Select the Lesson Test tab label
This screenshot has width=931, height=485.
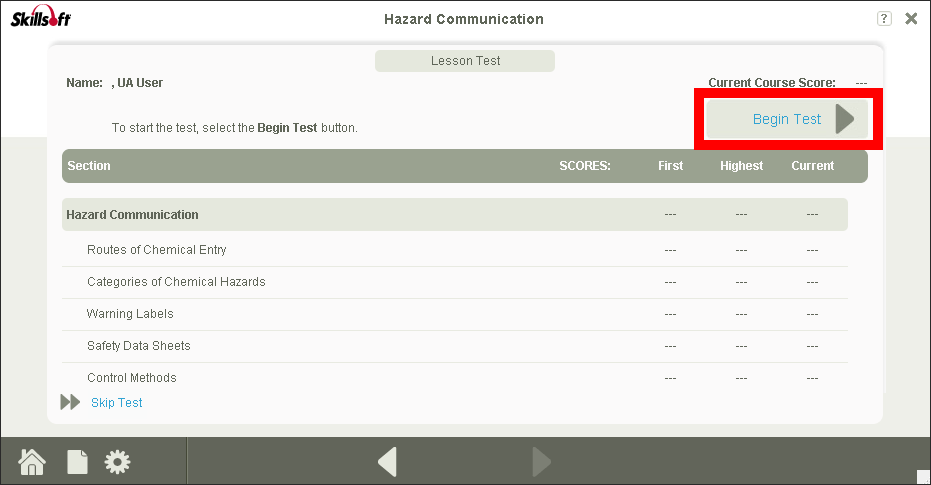click(465, 61)
